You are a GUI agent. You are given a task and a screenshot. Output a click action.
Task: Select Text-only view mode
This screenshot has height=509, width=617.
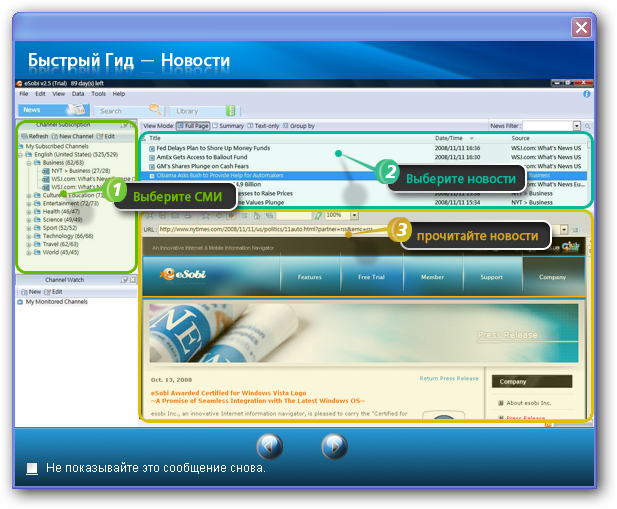tap(263, 126)
